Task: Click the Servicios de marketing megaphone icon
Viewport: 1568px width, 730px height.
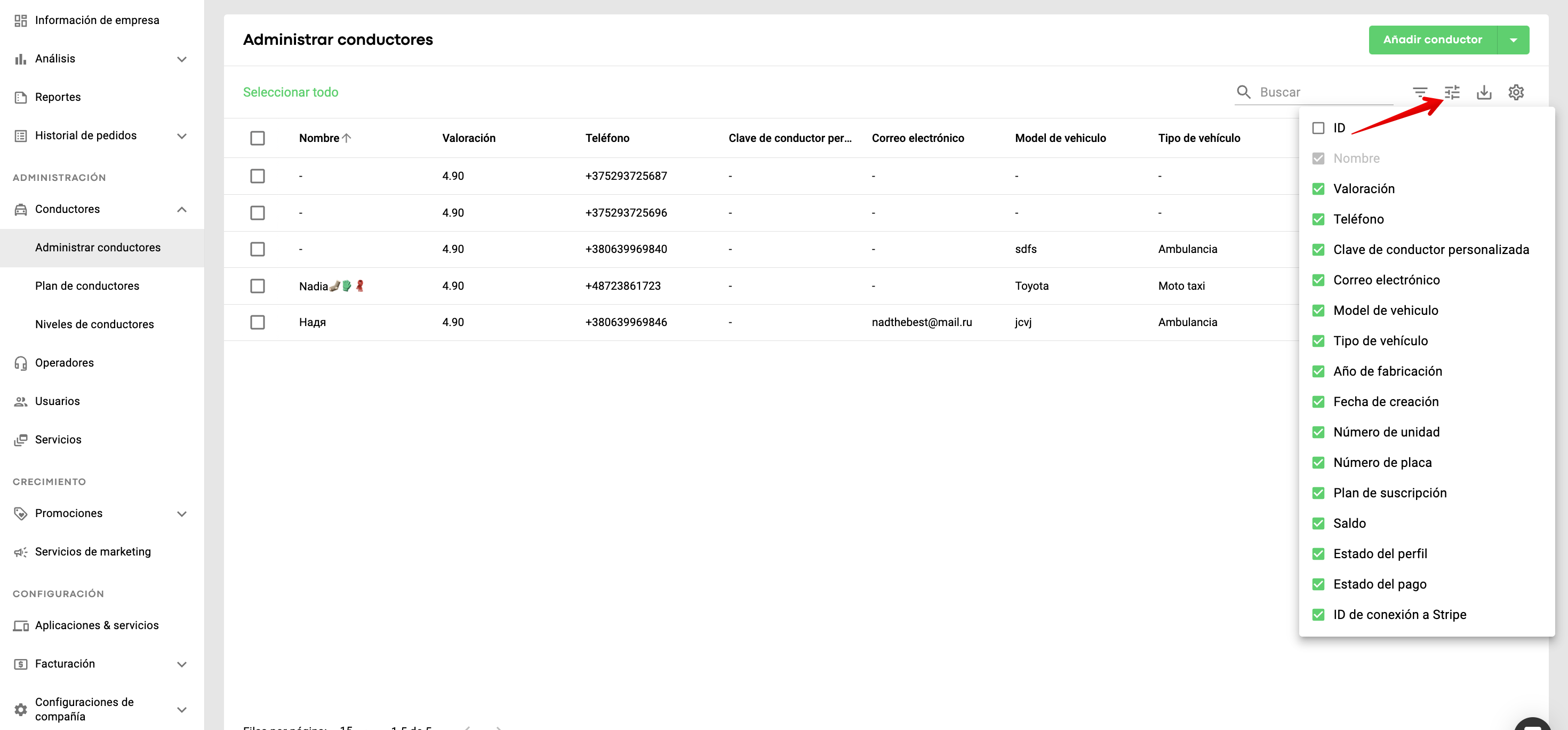Action: tap(21, 552)
